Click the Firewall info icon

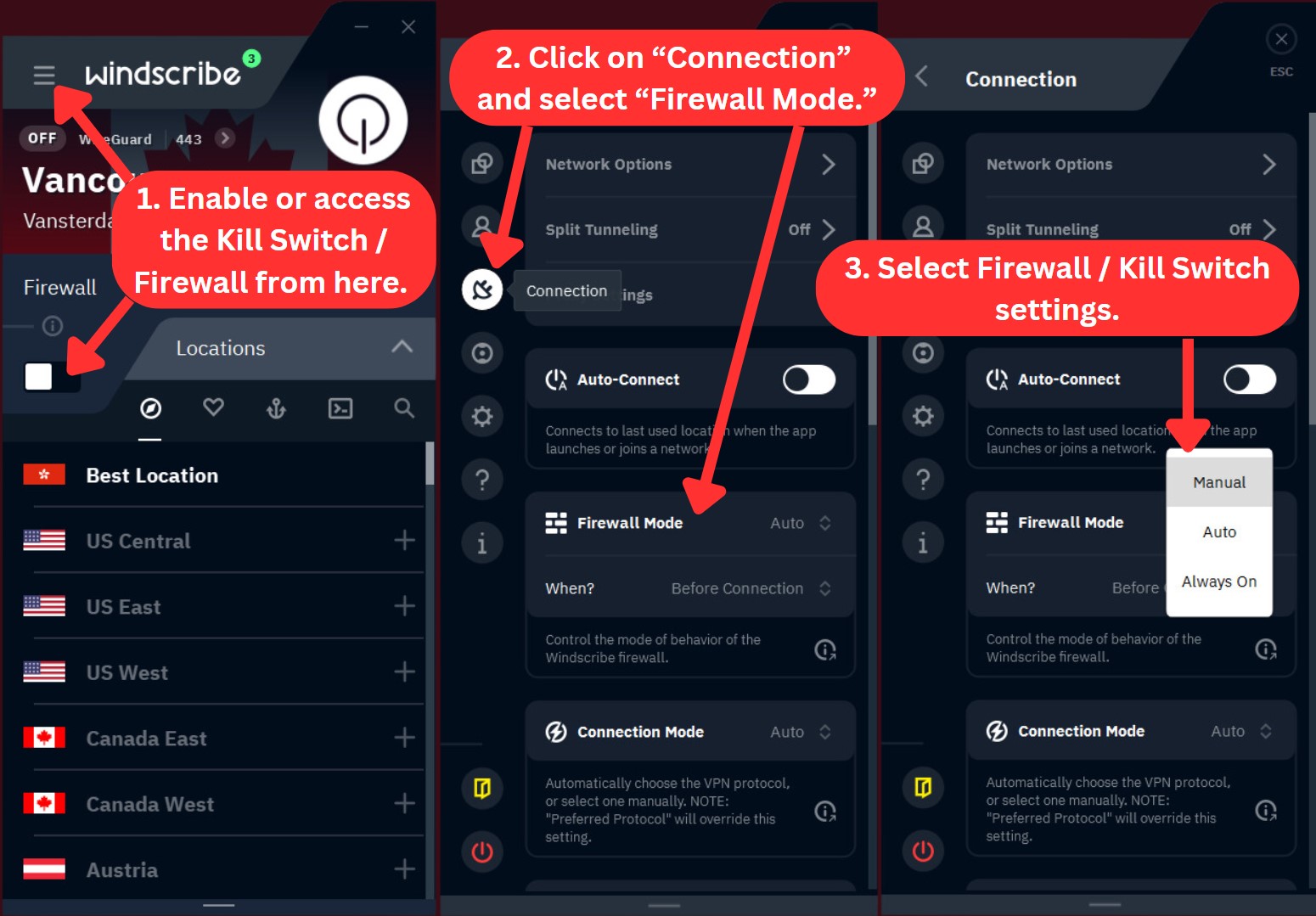point(53,326)
